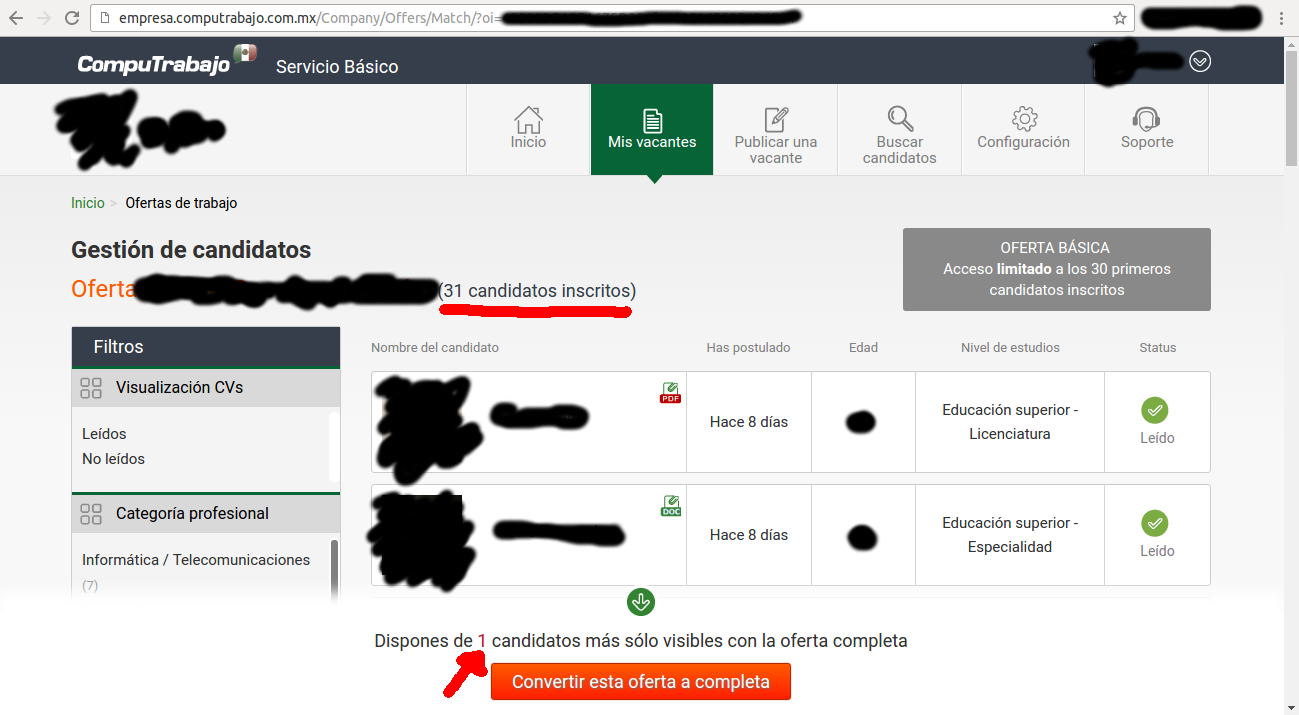Filter by Informática / Telecomunicaciones category

click(x=196, y=560)
